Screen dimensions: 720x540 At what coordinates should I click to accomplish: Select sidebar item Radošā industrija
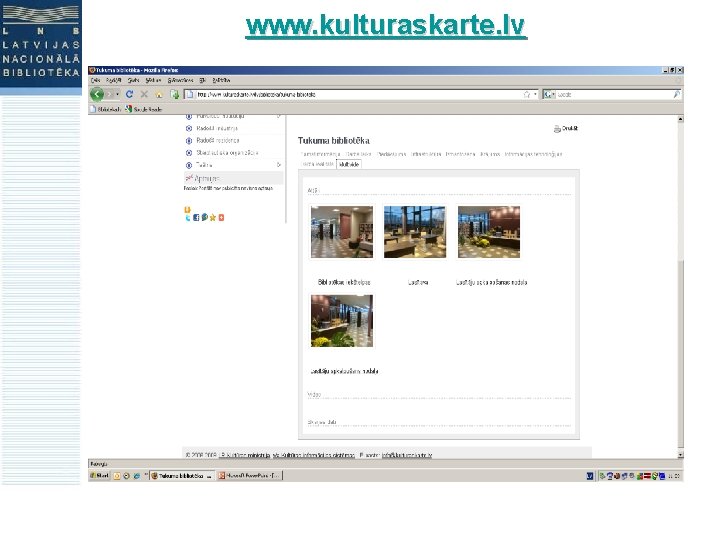217,129
